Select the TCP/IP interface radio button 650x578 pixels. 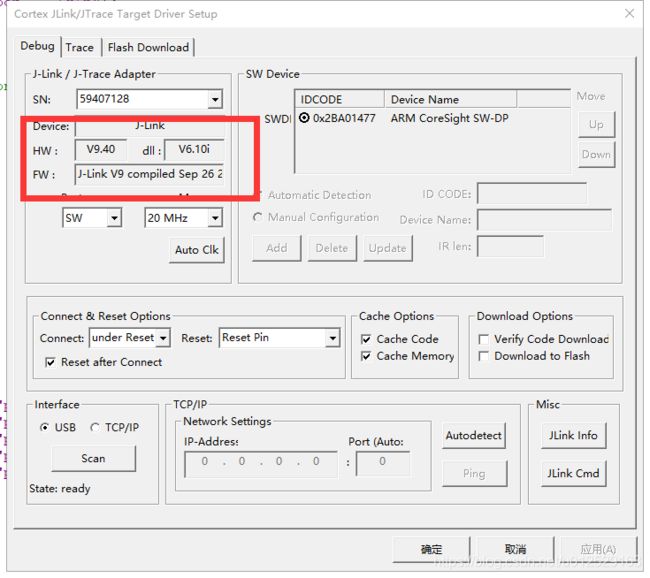click(x=95, y=427)
